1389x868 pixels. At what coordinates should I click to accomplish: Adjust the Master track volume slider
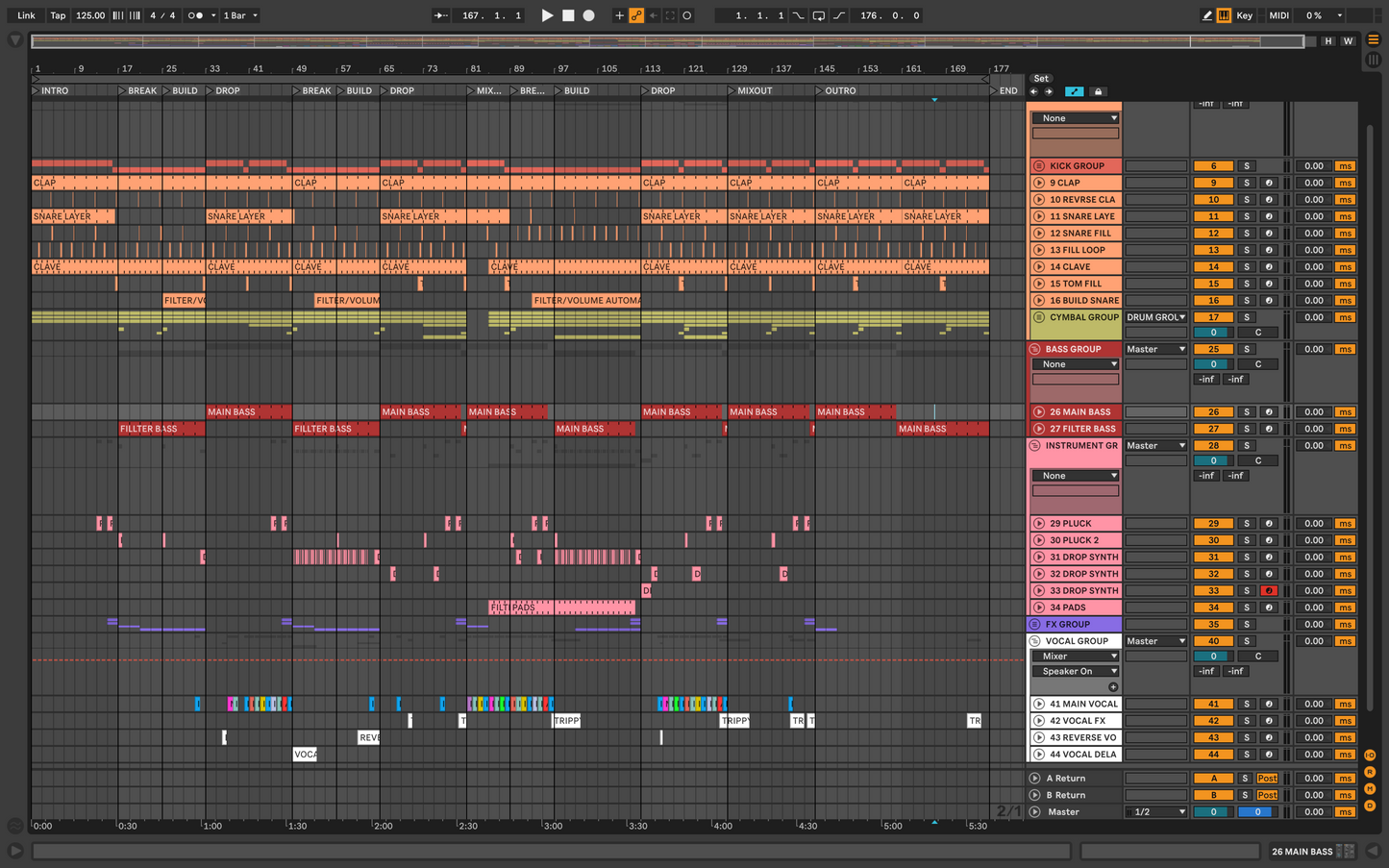1213,812
